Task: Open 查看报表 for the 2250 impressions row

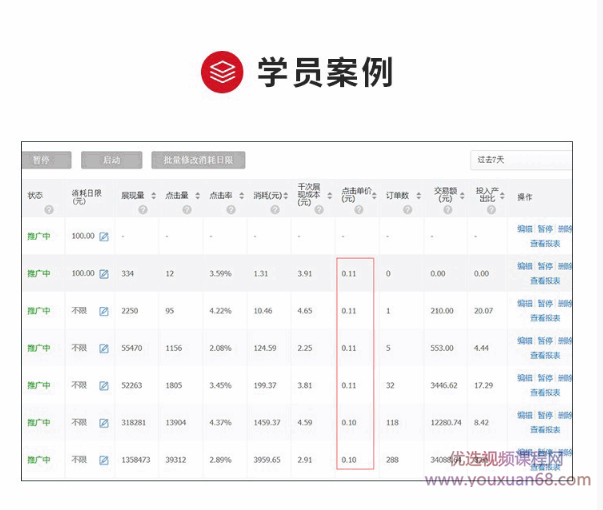Action: point(545,318)
